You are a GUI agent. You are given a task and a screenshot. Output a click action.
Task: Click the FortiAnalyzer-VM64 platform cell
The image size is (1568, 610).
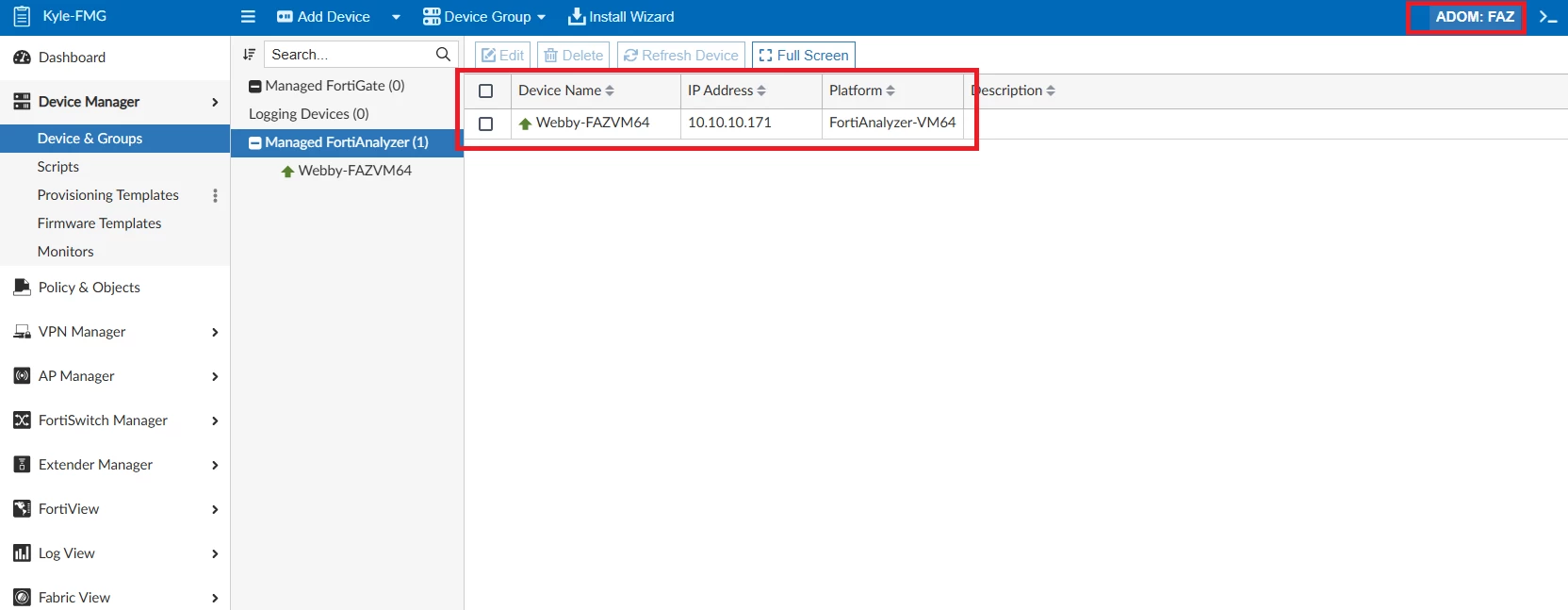tap(892, 124)
